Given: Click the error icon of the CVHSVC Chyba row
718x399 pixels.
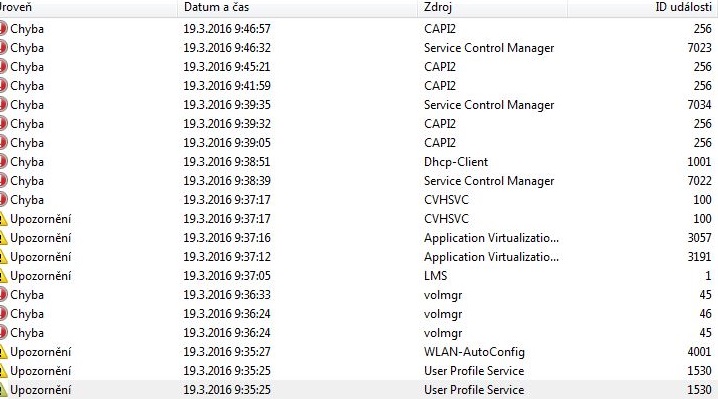Looking at the screenshot, I should pos(3,200).
